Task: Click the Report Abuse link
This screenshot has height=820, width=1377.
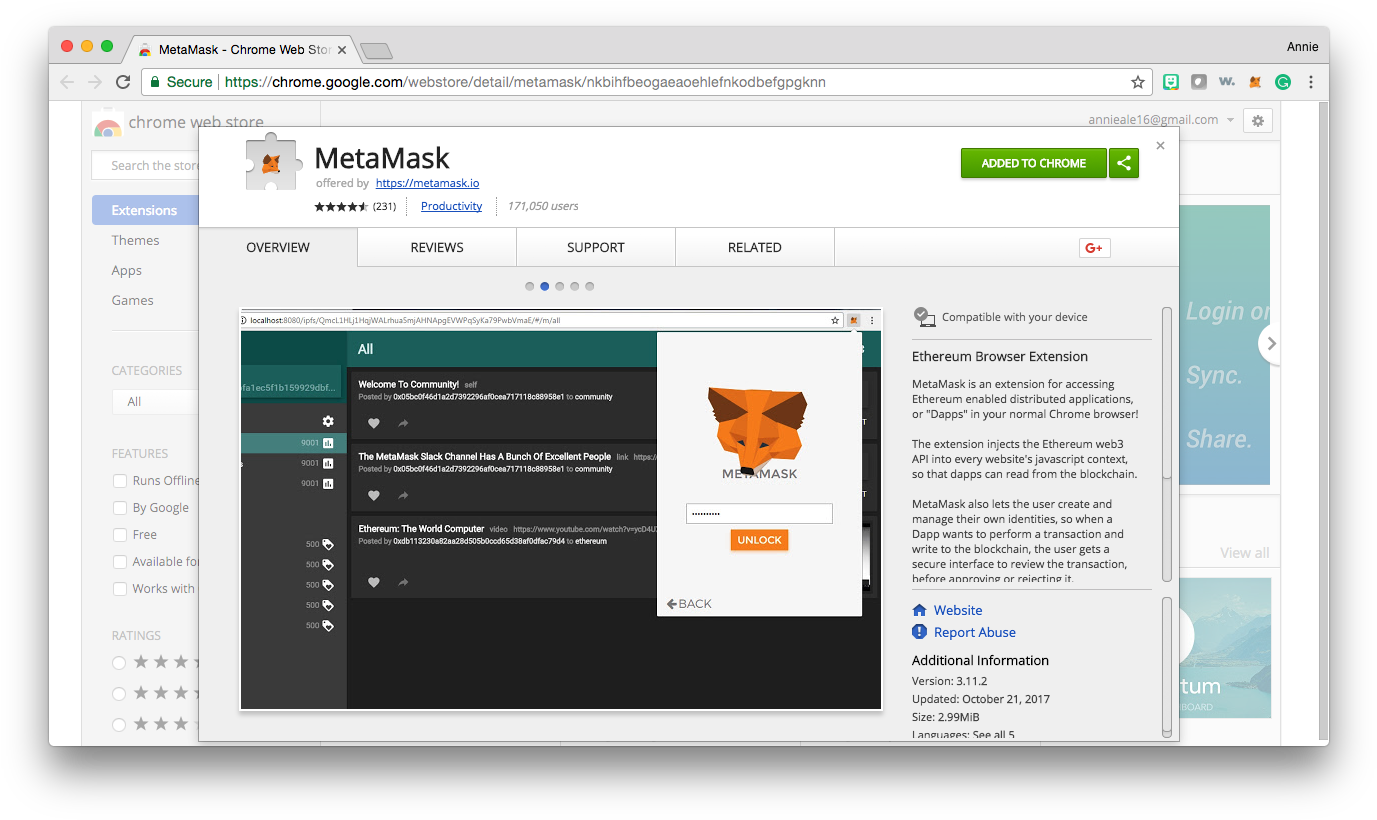Action: click(975, 632)
